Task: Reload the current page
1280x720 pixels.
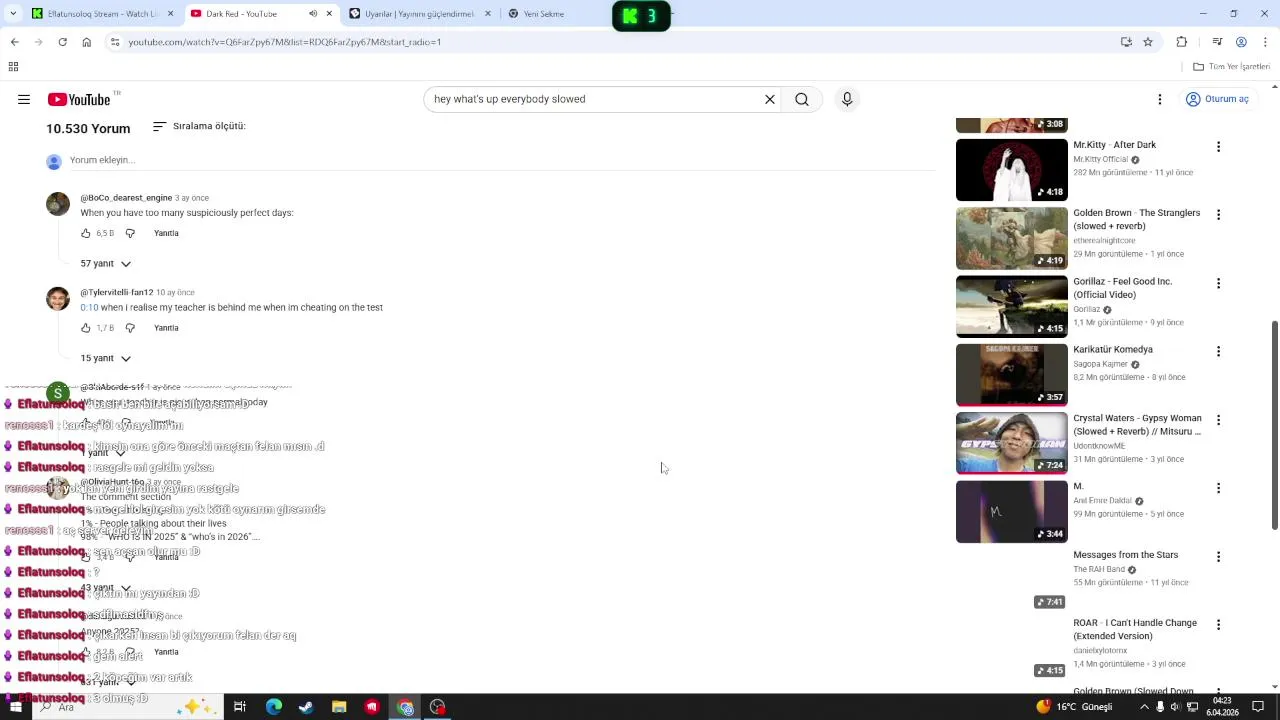Action: pyautogui.click(x=62, y=42)
